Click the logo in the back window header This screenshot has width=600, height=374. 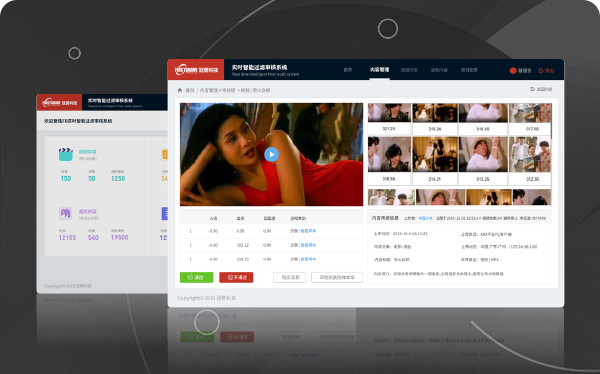(x=59, y=103)
